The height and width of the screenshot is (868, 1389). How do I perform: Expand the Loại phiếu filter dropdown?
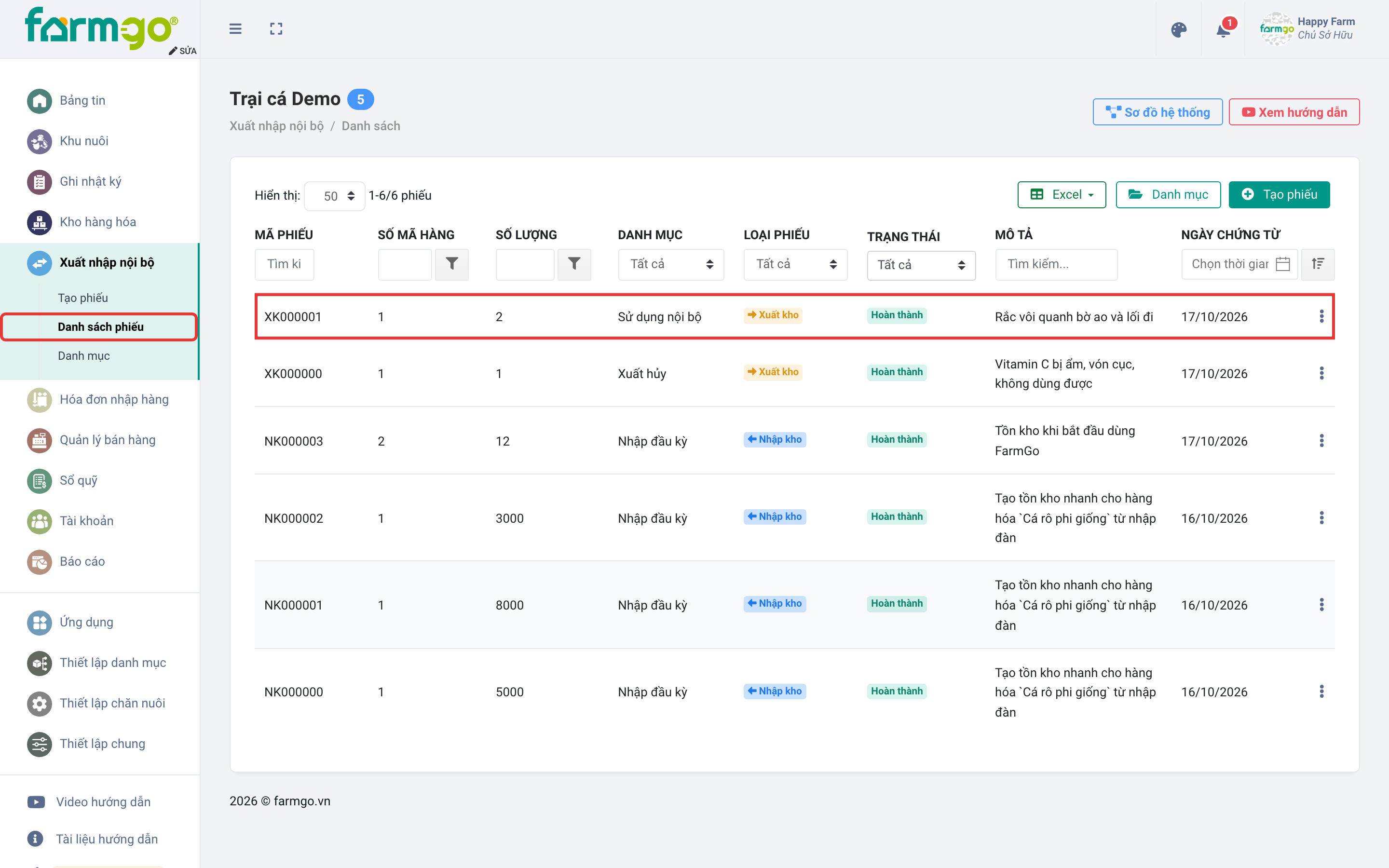point(795,264)
